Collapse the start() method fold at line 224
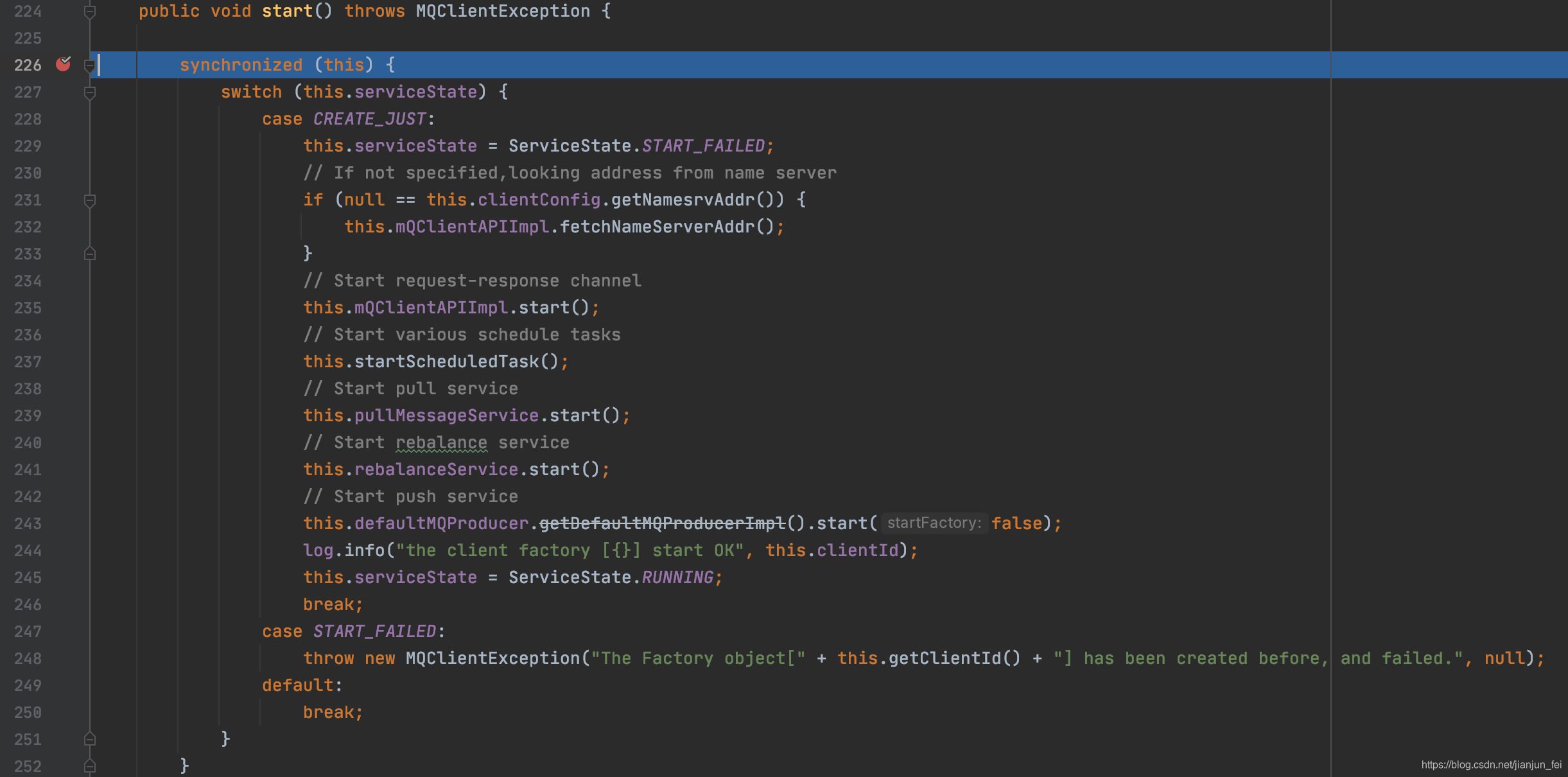 click(x=90, y=12)
